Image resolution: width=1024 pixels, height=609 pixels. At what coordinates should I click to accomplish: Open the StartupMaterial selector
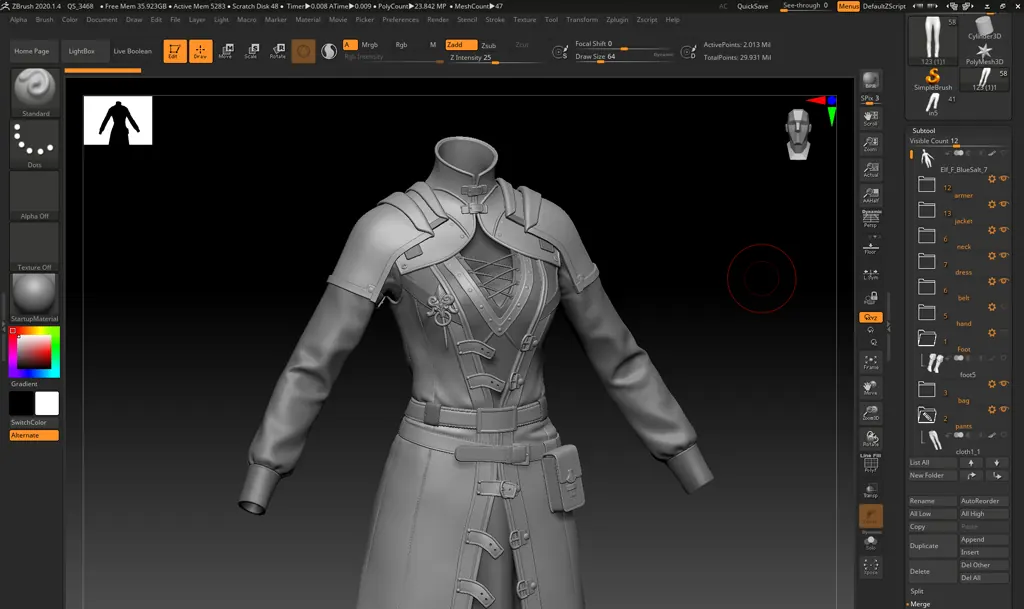coord(35,298)
